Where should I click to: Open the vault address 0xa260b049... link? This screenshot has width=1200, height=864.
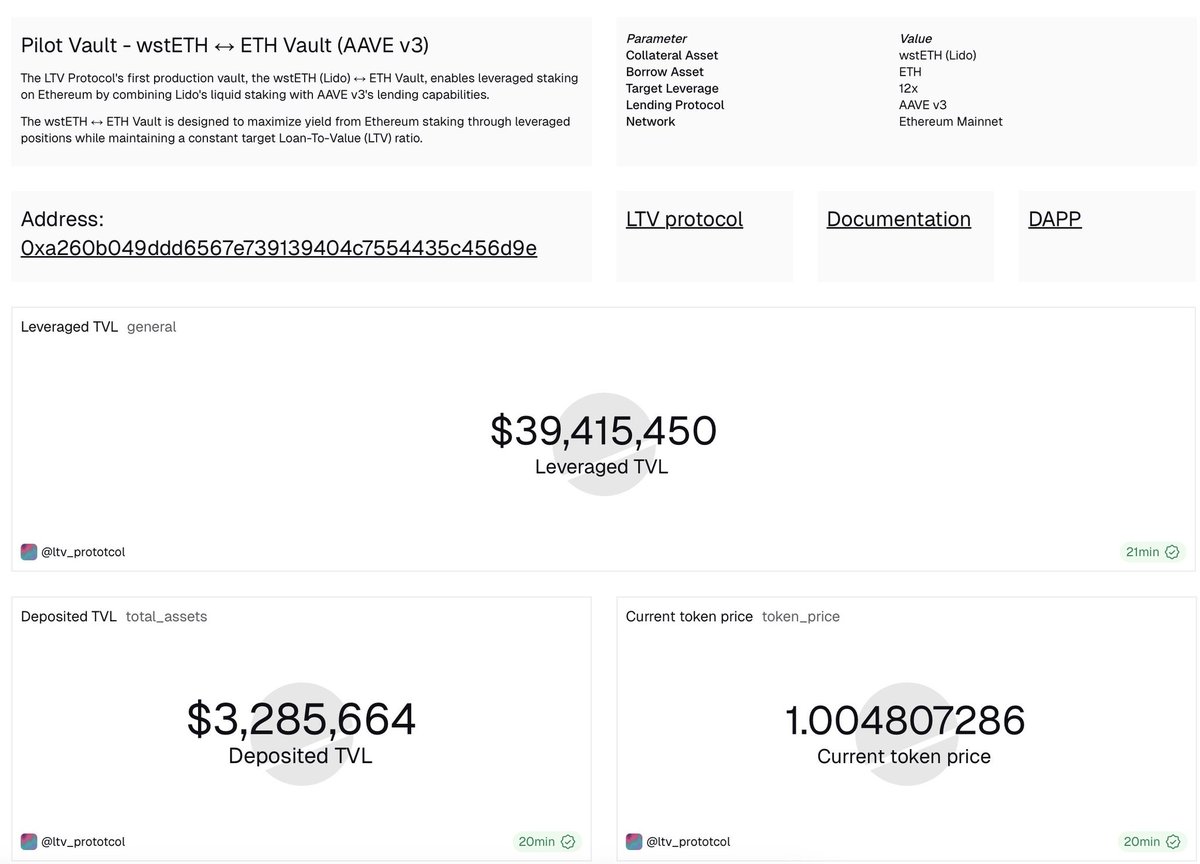pos(279,248)
